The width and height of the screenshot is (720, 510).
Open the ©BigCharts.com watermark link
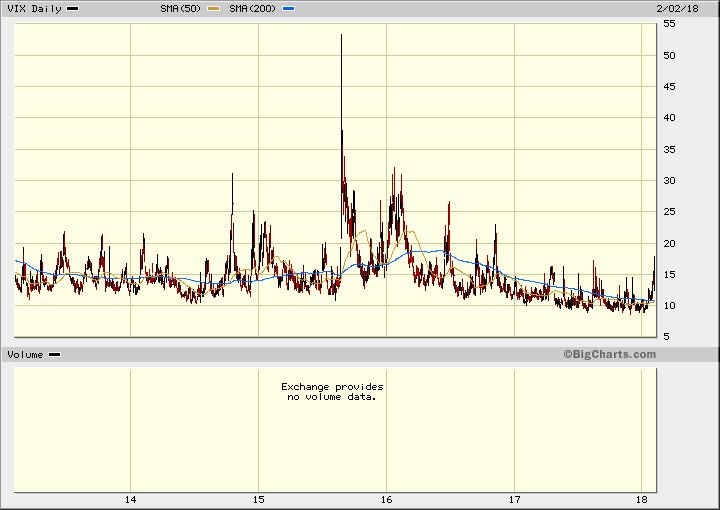(609, 354)
